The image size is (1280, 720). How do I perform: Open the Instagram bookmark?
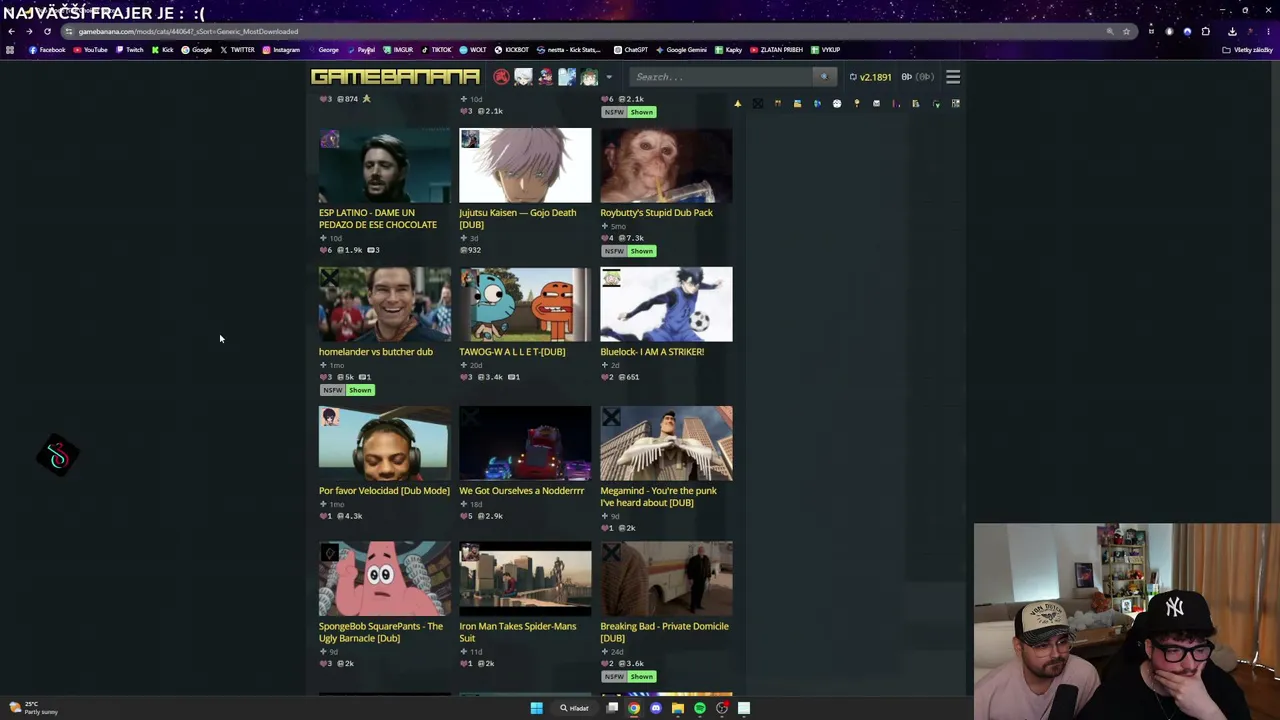coord(281,50)
